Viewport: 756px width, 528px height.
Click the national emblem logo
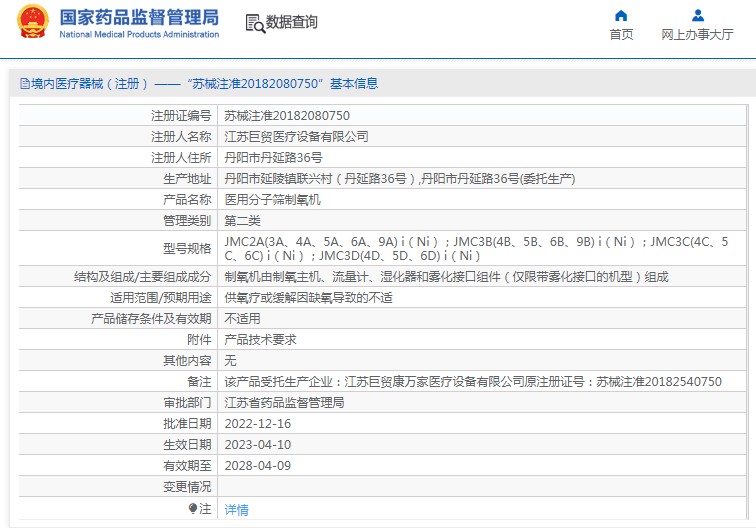tap(33, 21)
